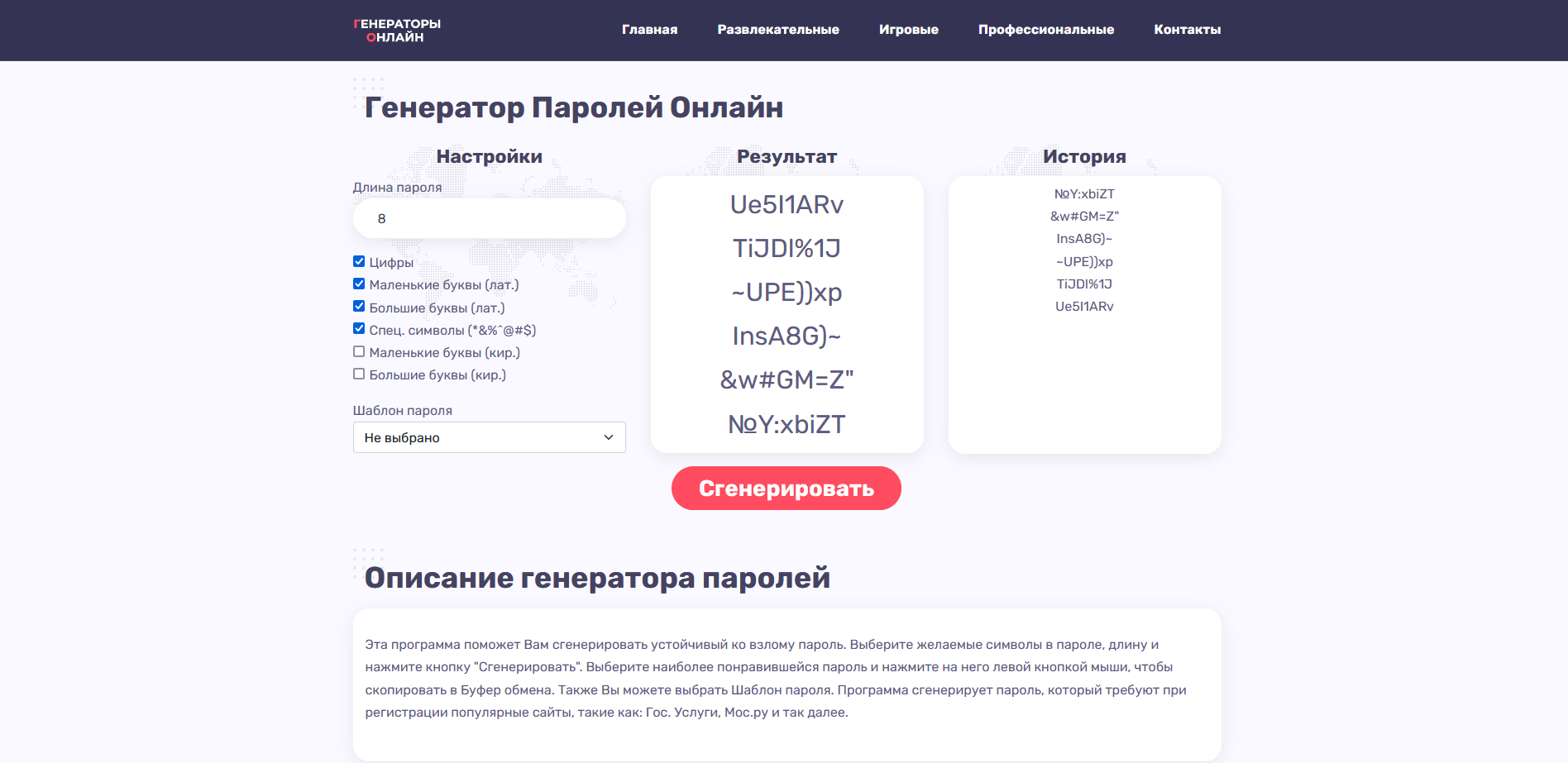1568x763 pixels.
Task: Select history entry TiJDI%1J
Action: 1084,284
